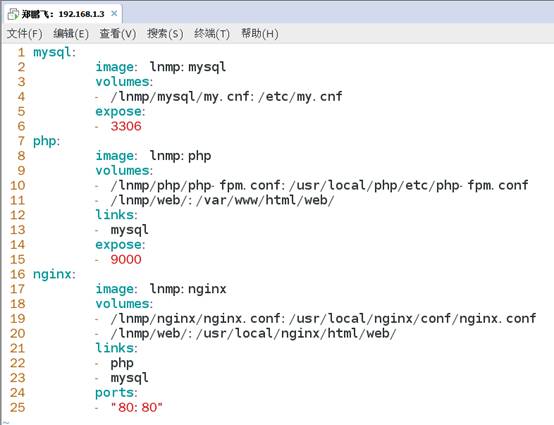
Task: Click the 'php:' key on line 7
Action: pos(47,141)
